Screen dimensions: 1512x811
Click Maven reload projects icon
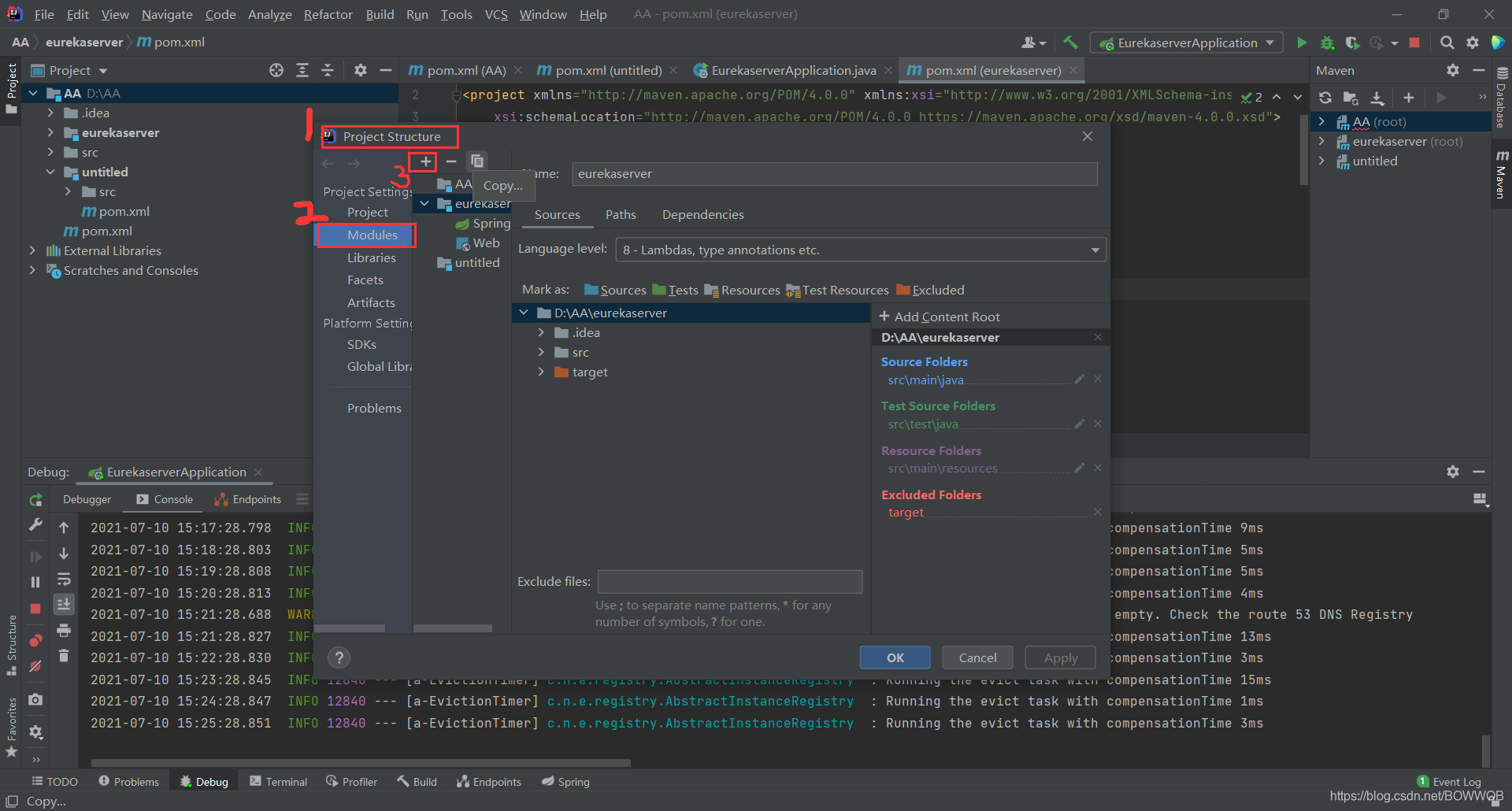coord(1325,98)
